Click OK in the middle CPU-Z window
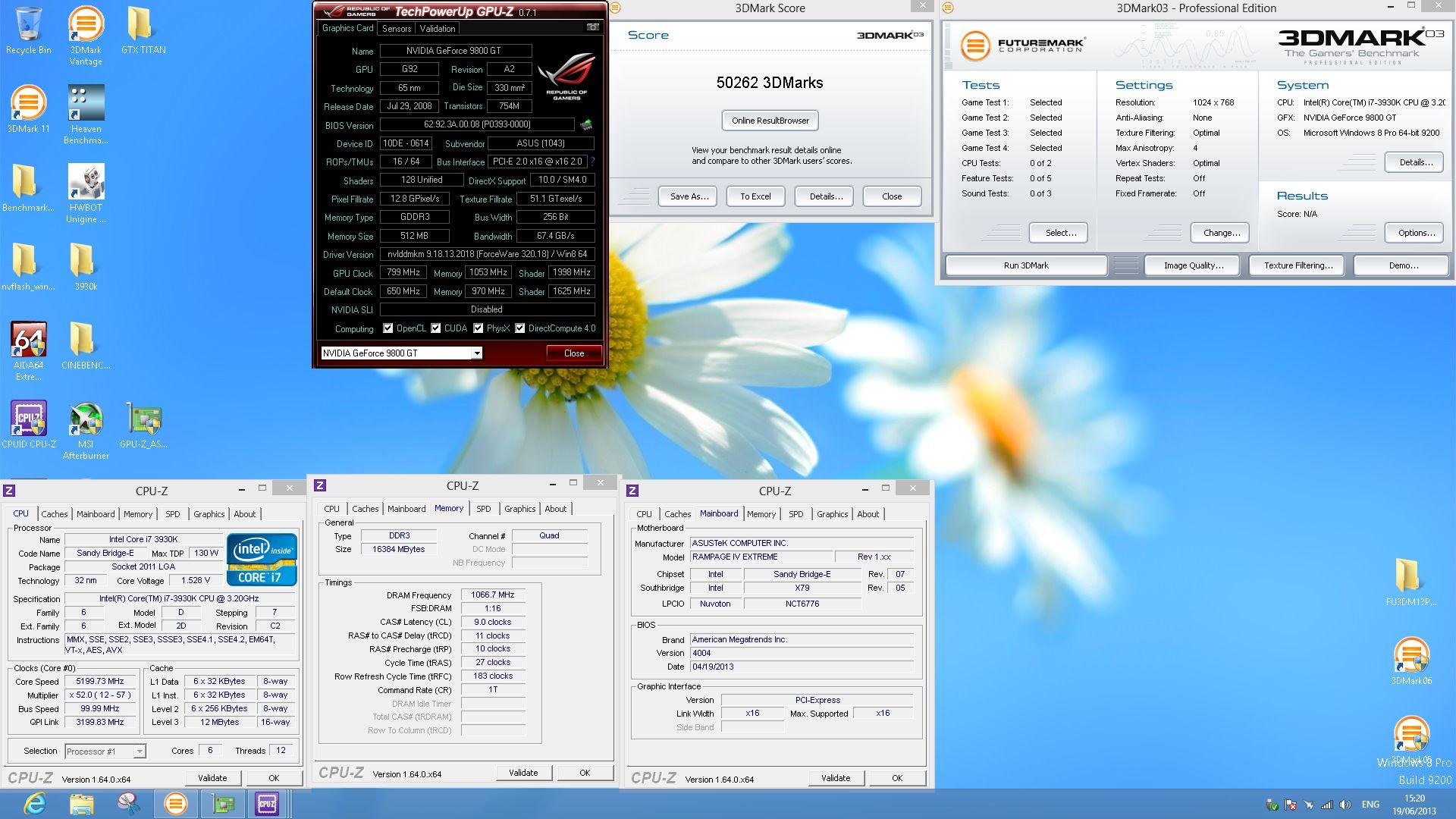The image size is (1456, 819). pos(585,773)
